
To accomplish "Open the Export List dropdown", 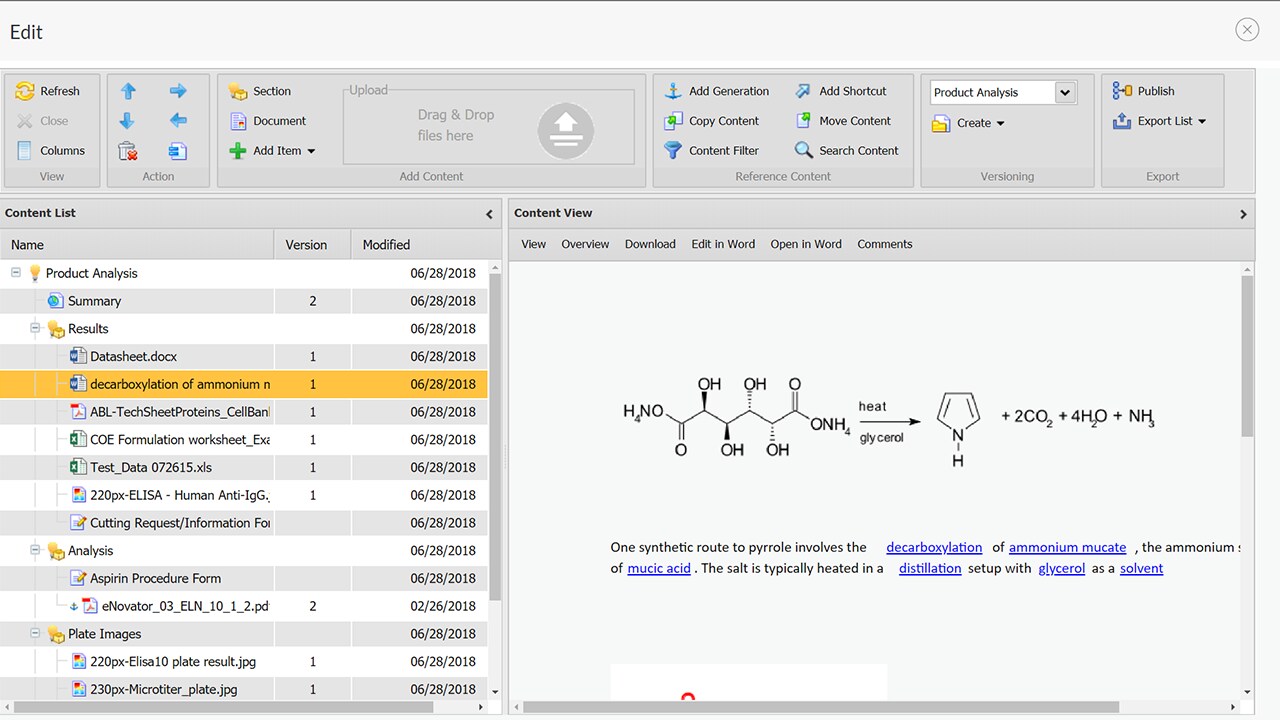I will 1159,121.
